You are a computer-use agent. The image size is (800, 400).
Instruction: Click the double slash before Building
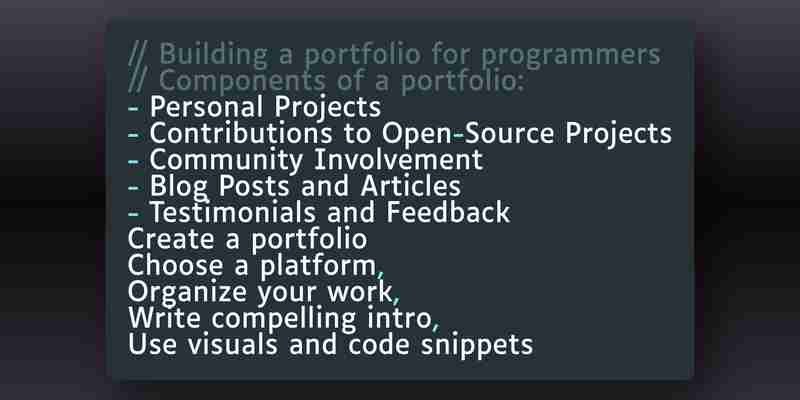pos(139,55)
